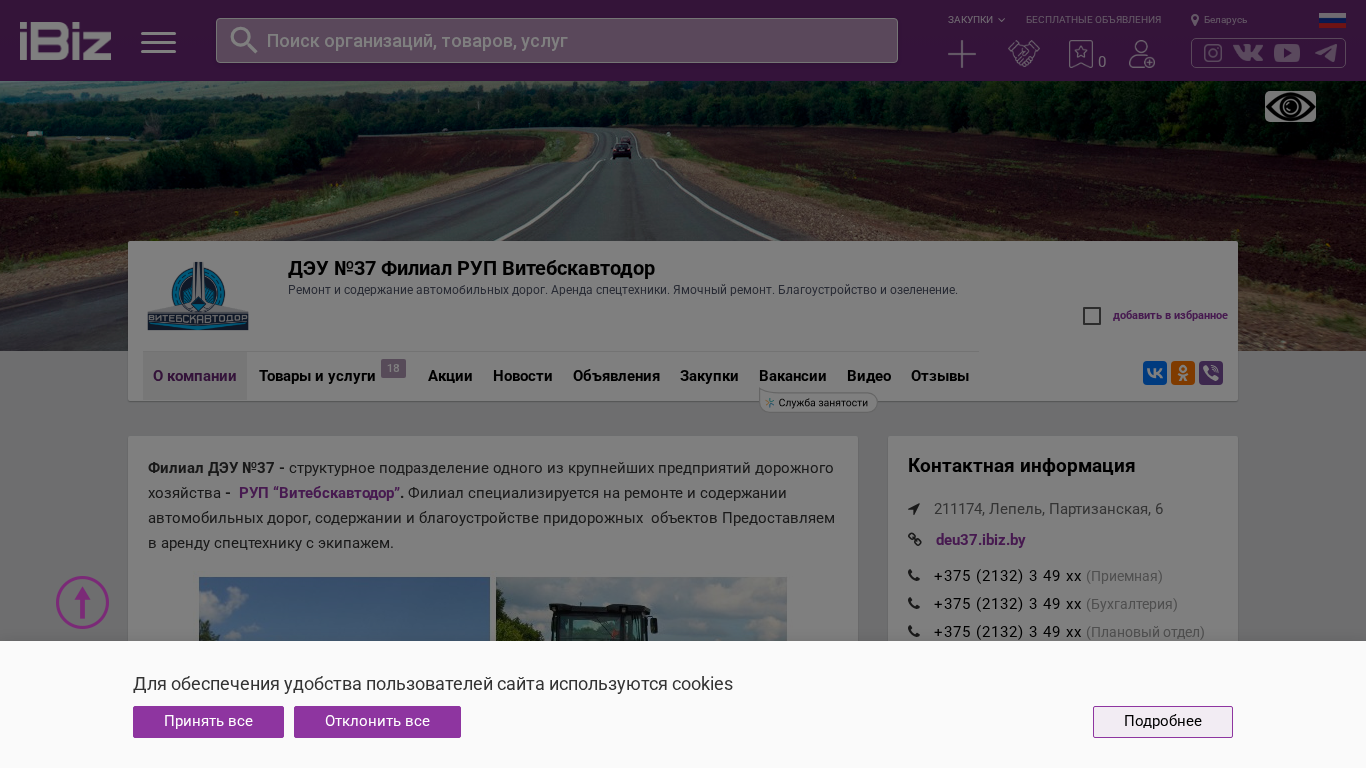Select the О компании tab
Screen dimensions: 1366x768
coord(195,376)
